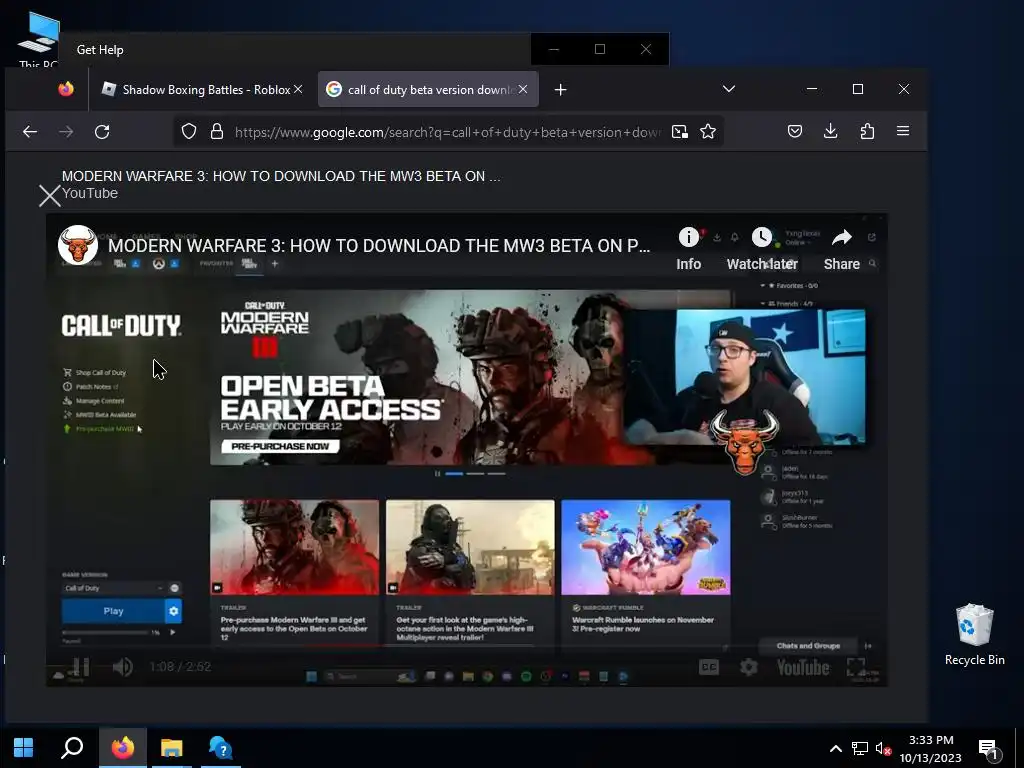The image size is (1024, 768).
Task: Add video to Watch later
Action: point(762,249)
